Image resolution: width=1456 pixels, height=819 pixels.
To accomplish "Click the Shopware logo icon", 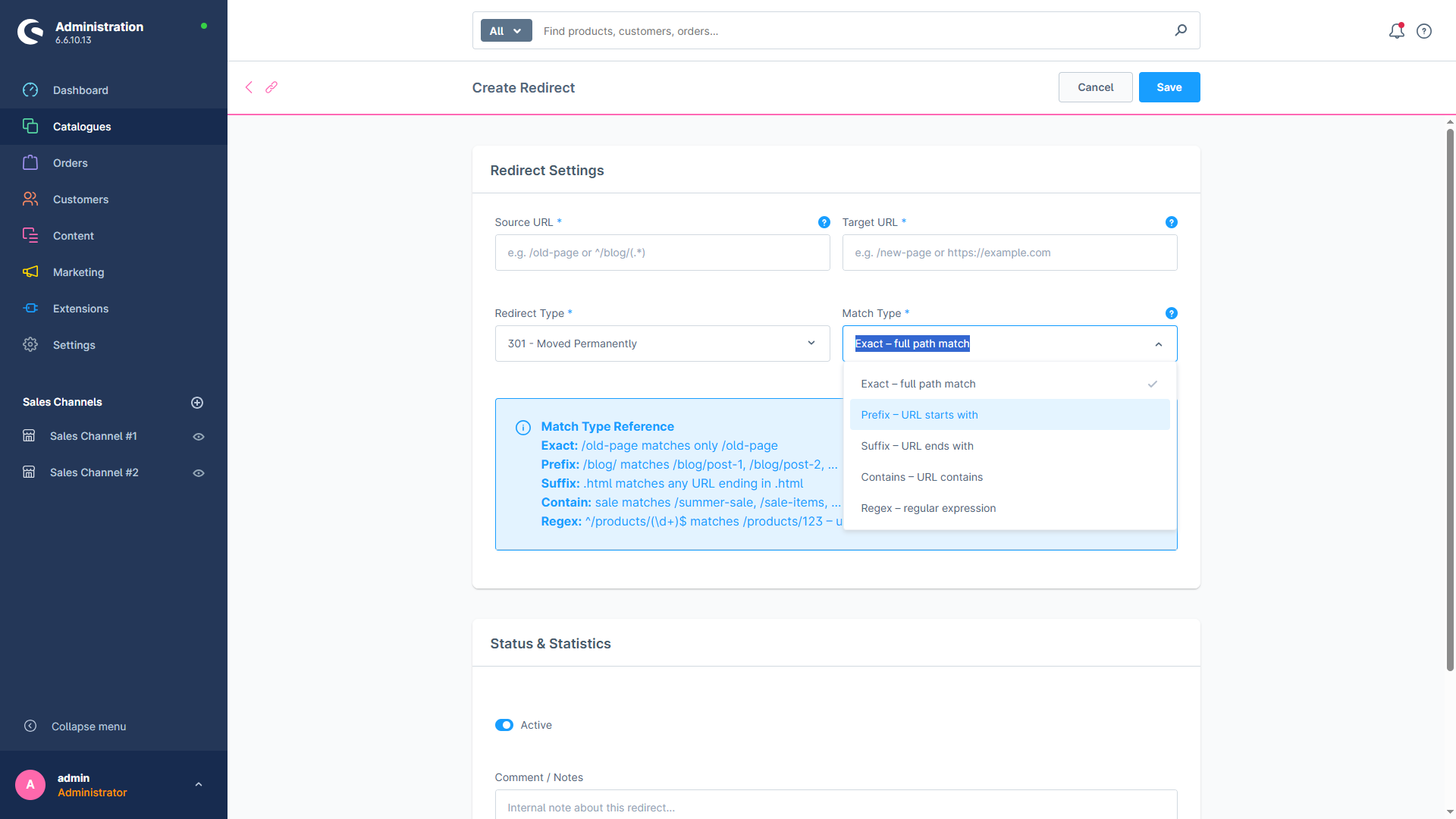I will pyautogui.click(x=30, y=32).
